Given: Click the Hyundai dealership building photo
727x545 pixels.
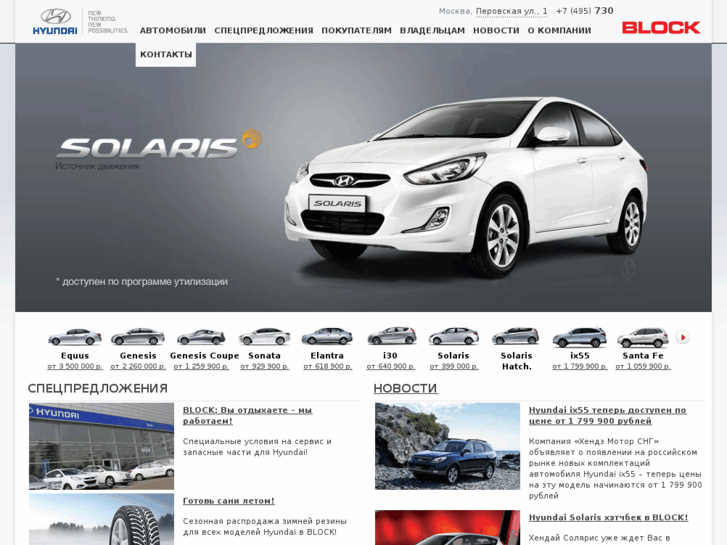Looking at the screenshot, I should [102, 446].
